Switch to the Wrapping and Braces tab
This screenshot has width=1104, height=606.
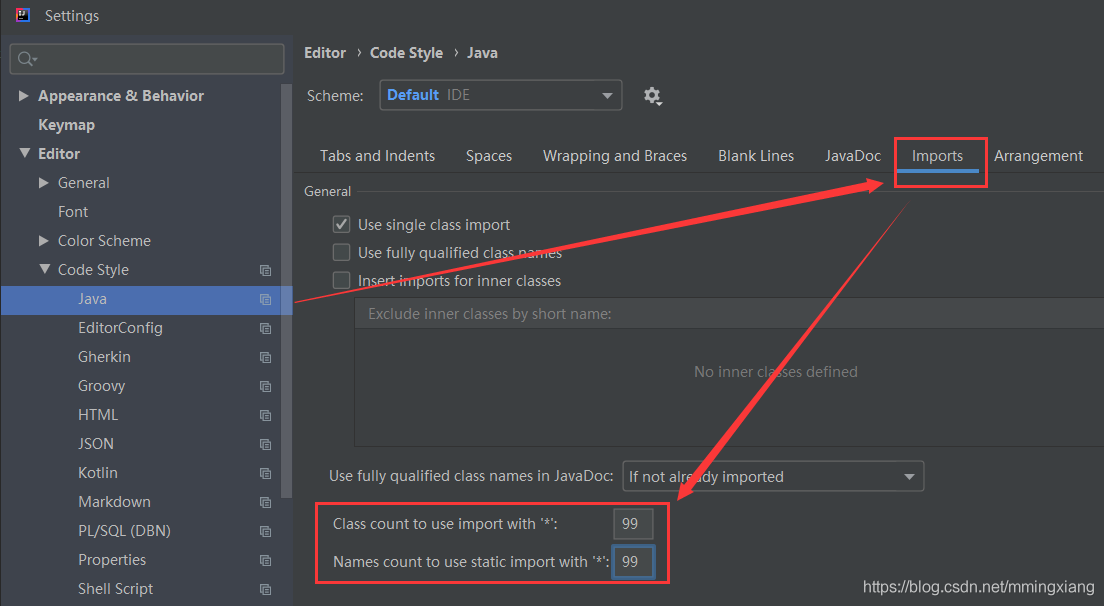614,156
